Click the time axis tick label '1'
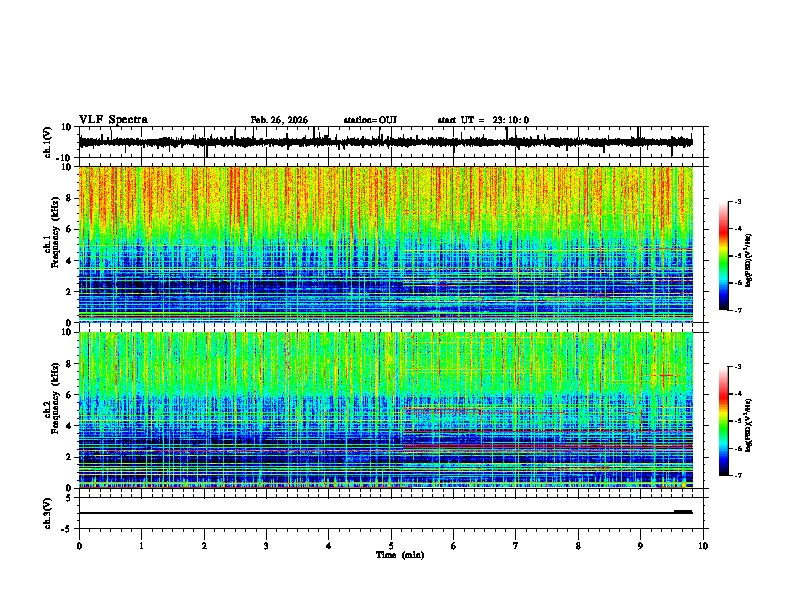Screen dimensions: 792x612 (141, 546)
